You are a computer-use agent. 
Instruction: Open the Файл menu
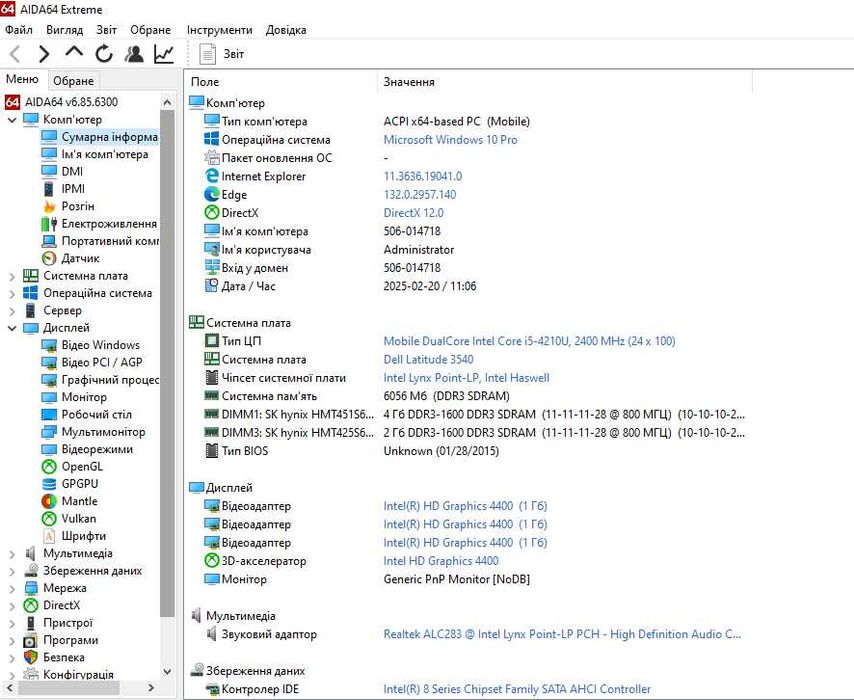19,30
